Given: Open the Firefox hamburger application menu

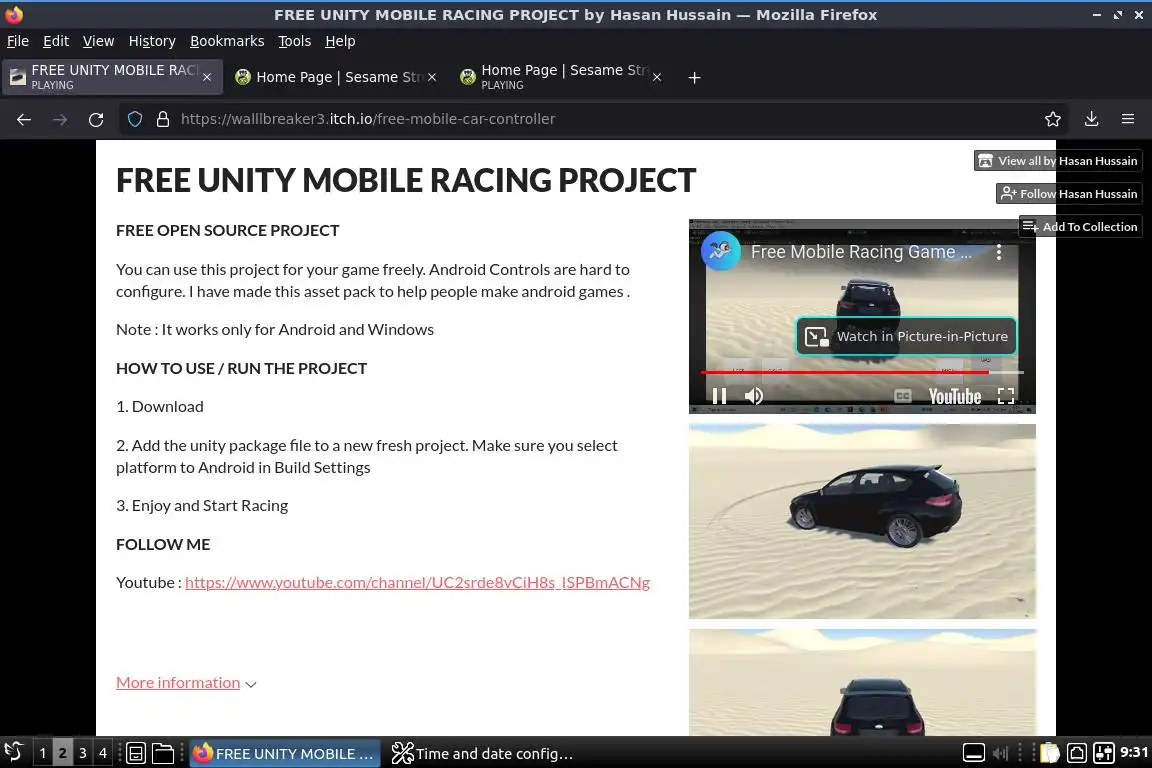Looking at the screenshot, I should point(1128,119).
